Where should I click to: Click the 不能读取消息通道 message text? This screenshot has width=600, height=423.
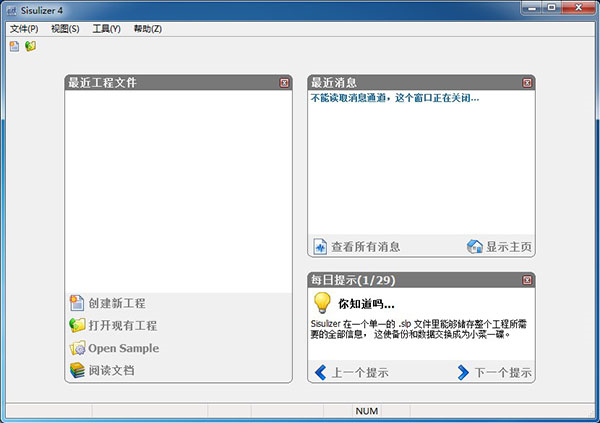click(x=395, y=98)
